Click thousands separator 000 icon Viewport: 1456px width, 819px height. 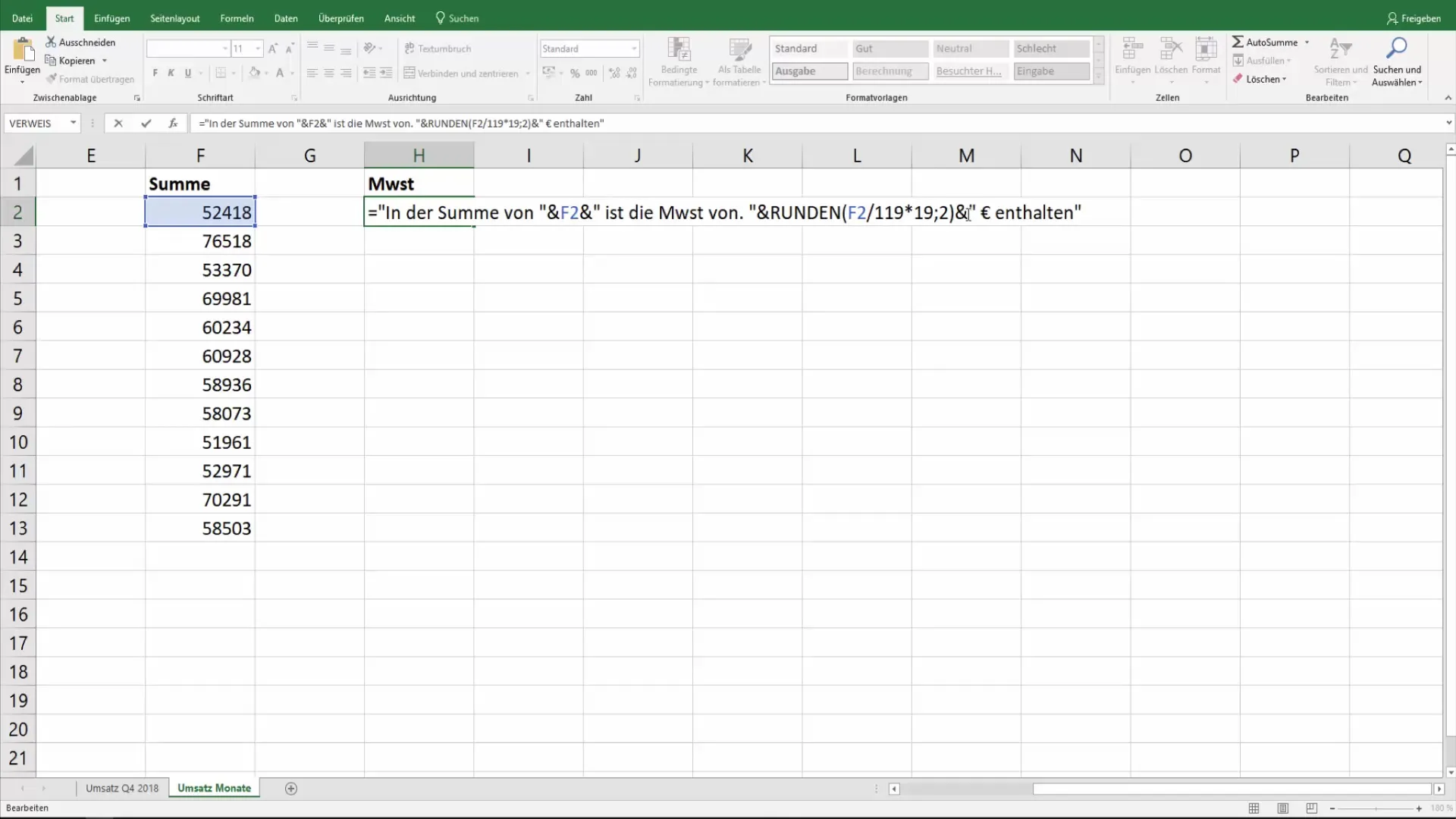(x=591, y=73)
